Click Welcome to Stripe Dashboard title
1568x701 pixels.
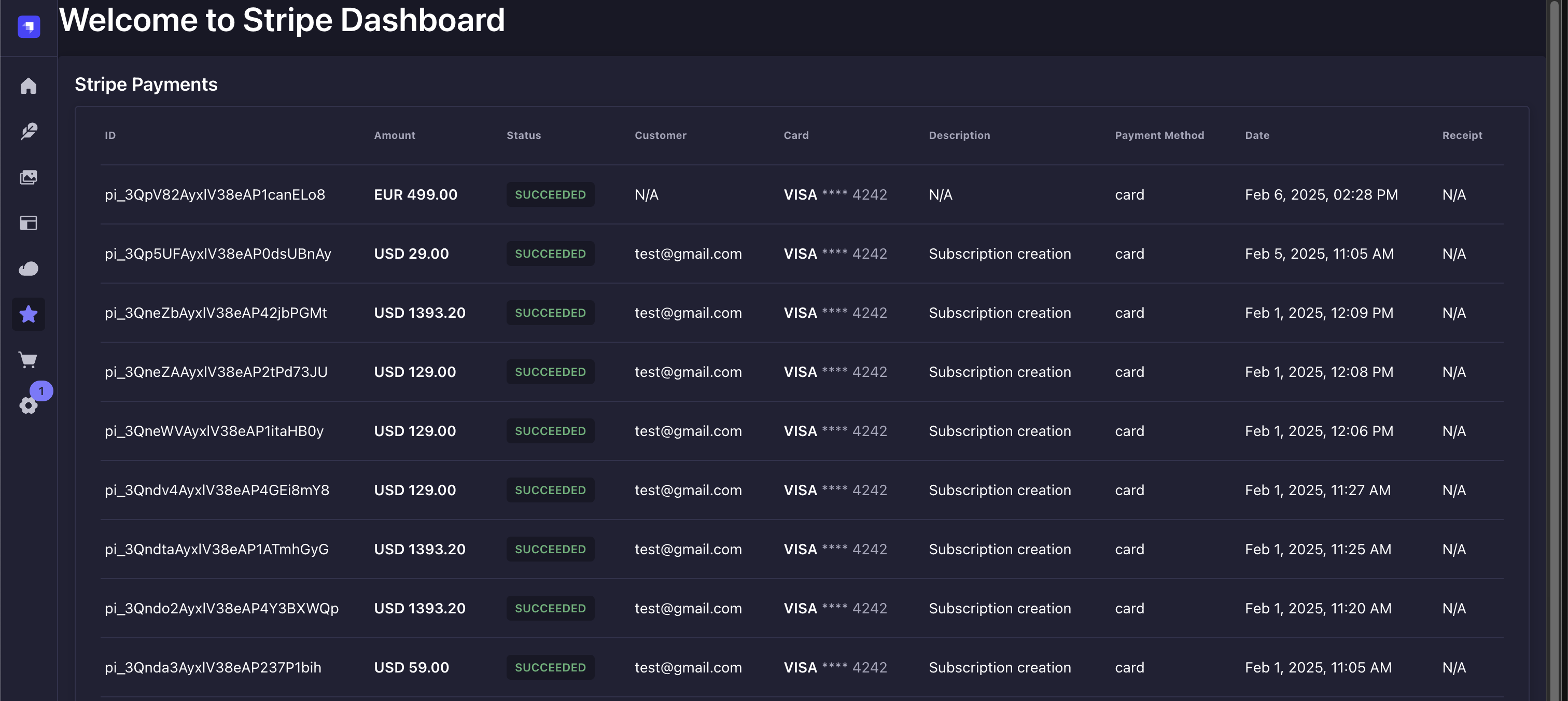click(x=282, y=20)
